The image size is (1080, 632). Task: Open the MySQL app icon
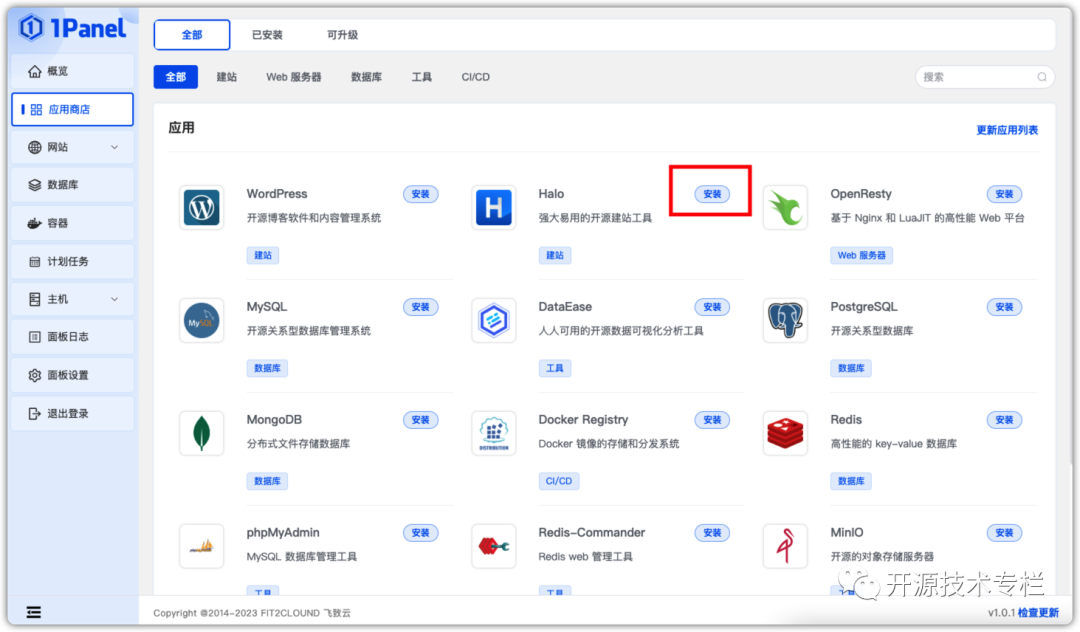pyautogui.click(x=202, y=320)
